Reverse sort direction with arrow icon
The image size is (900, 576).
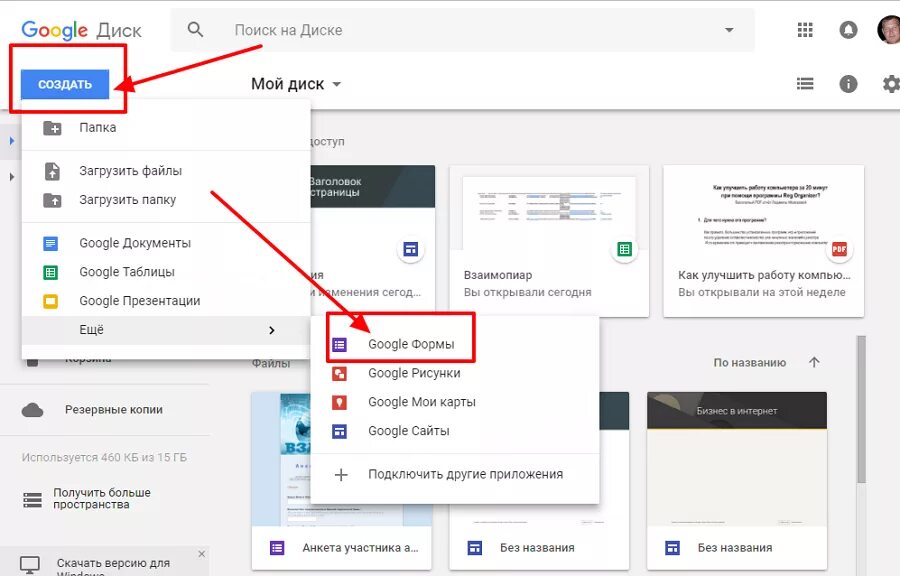point(814,362)
